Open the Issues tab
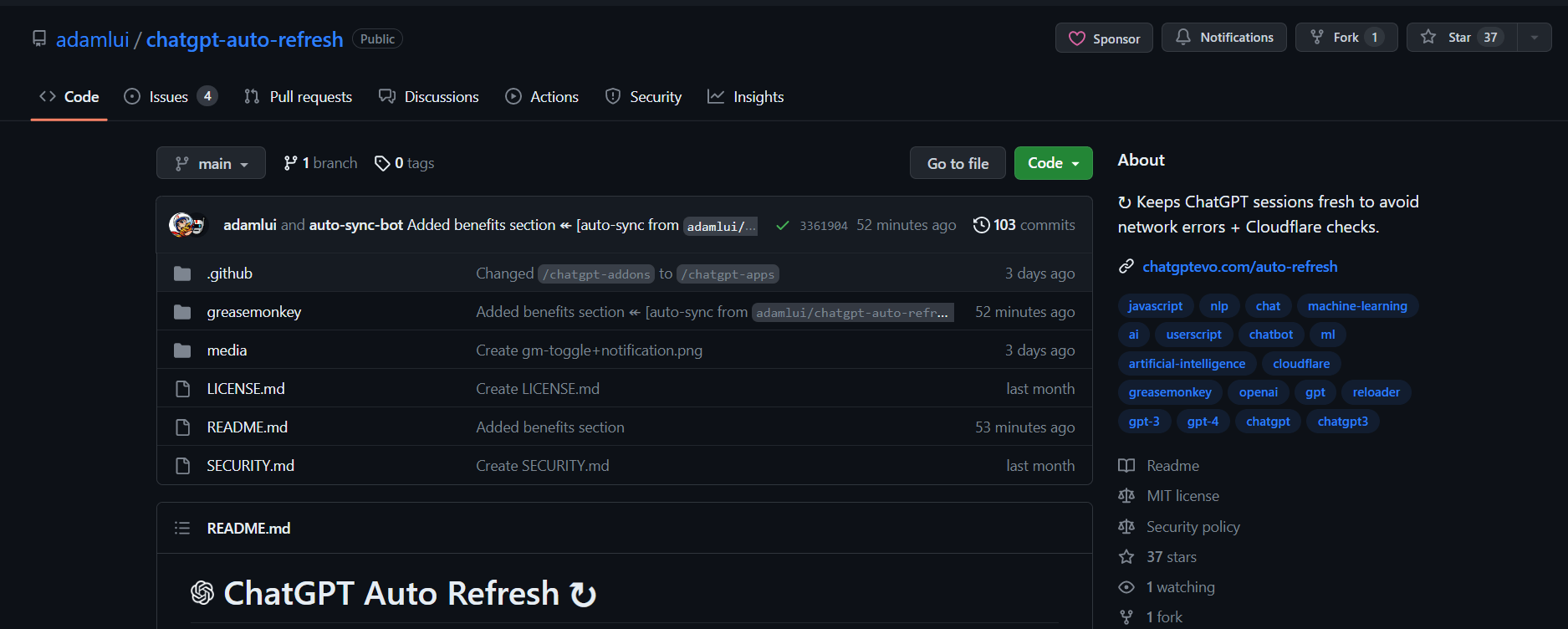Viewport: 1568px width, 629px height. [171, 97]
